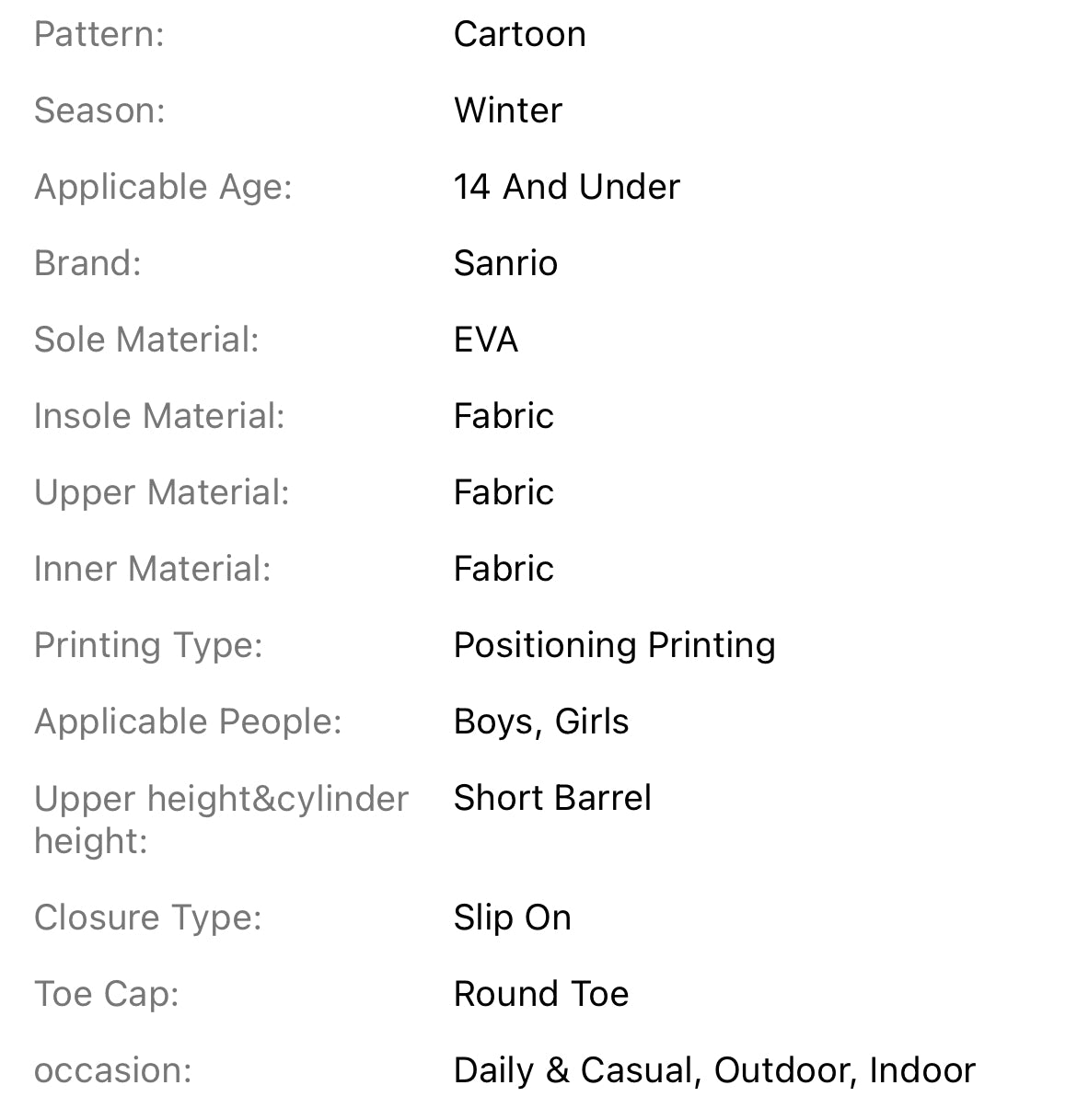
Task: Click the Slip On value
Action: coord(513,918)
